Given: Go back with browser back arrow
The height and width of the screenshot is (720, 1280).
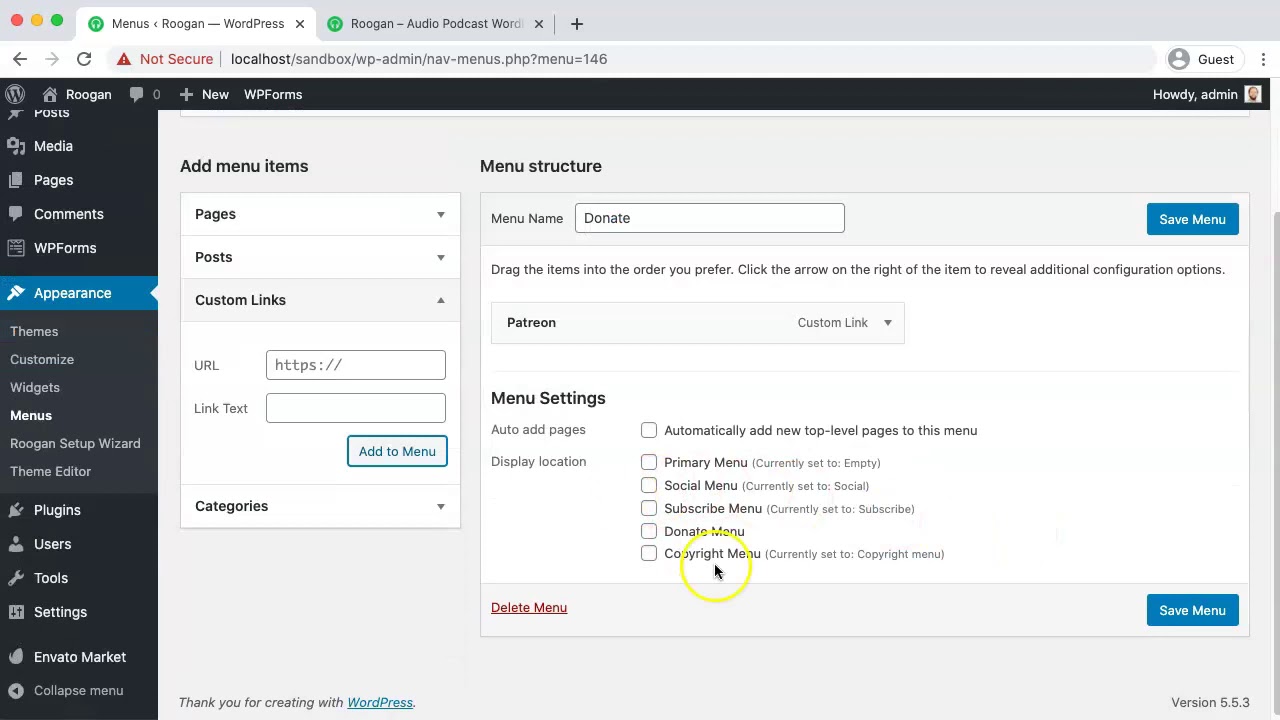Looking at the screenshot, I should pyautogui.click(x=20, y=59).
